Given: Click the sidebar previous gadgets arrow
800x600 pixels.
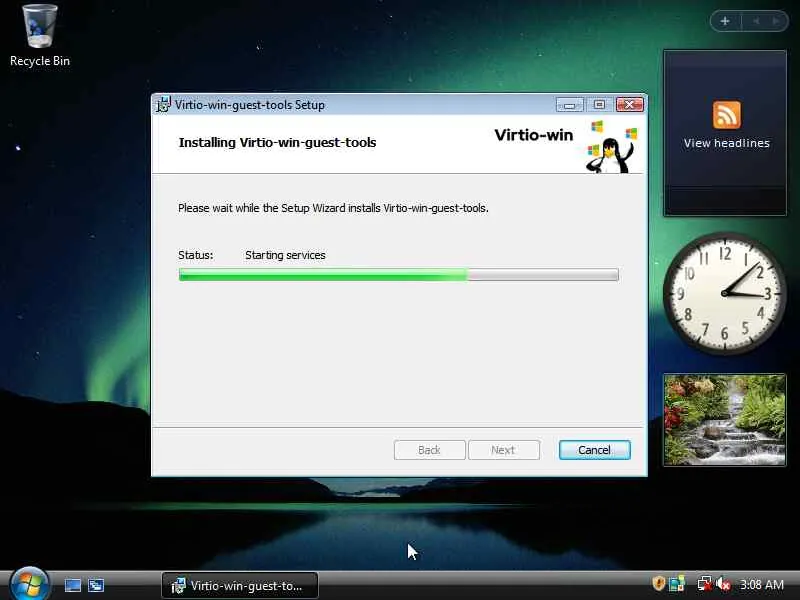Looking at the screenshot, I should [756, 21].
